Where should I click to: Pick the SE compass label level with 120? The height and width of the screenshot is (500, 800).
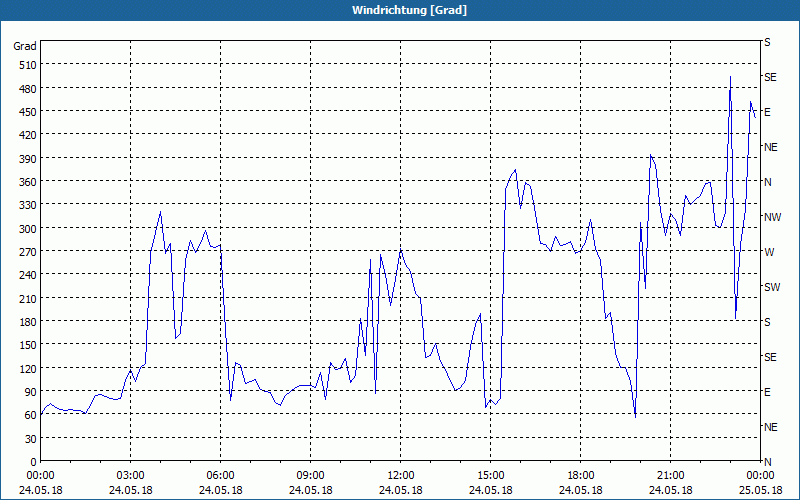click(x=770, y=357)
